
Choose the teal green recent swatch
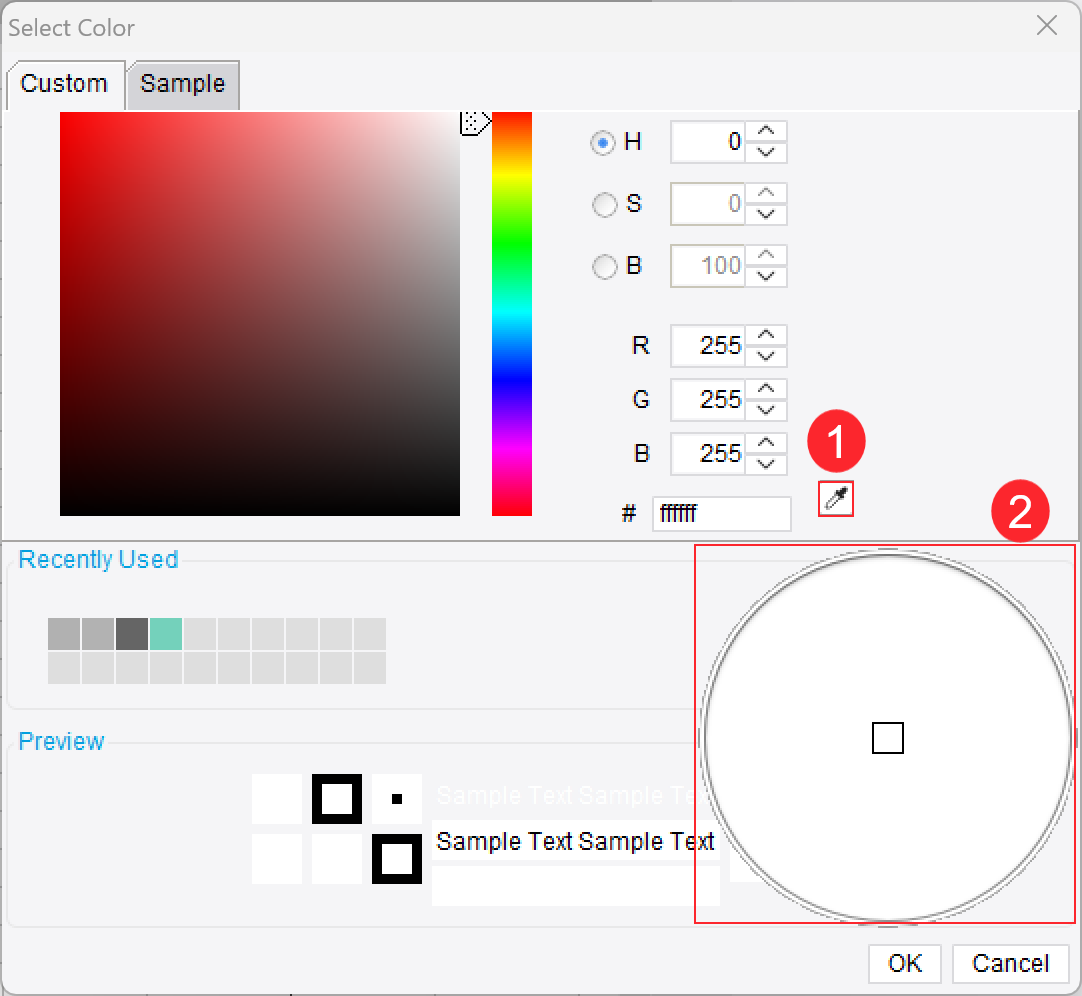166,634
